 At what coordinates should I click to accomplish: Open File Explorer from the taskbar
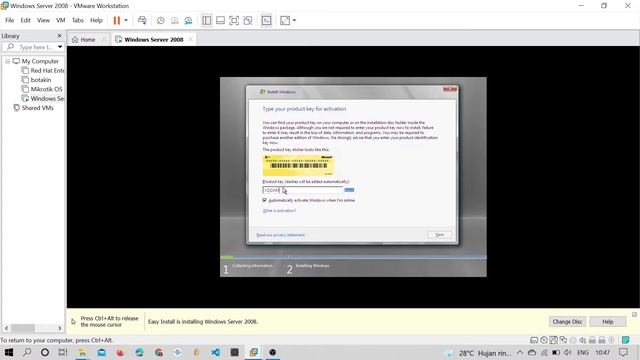(x=82, y=352)
